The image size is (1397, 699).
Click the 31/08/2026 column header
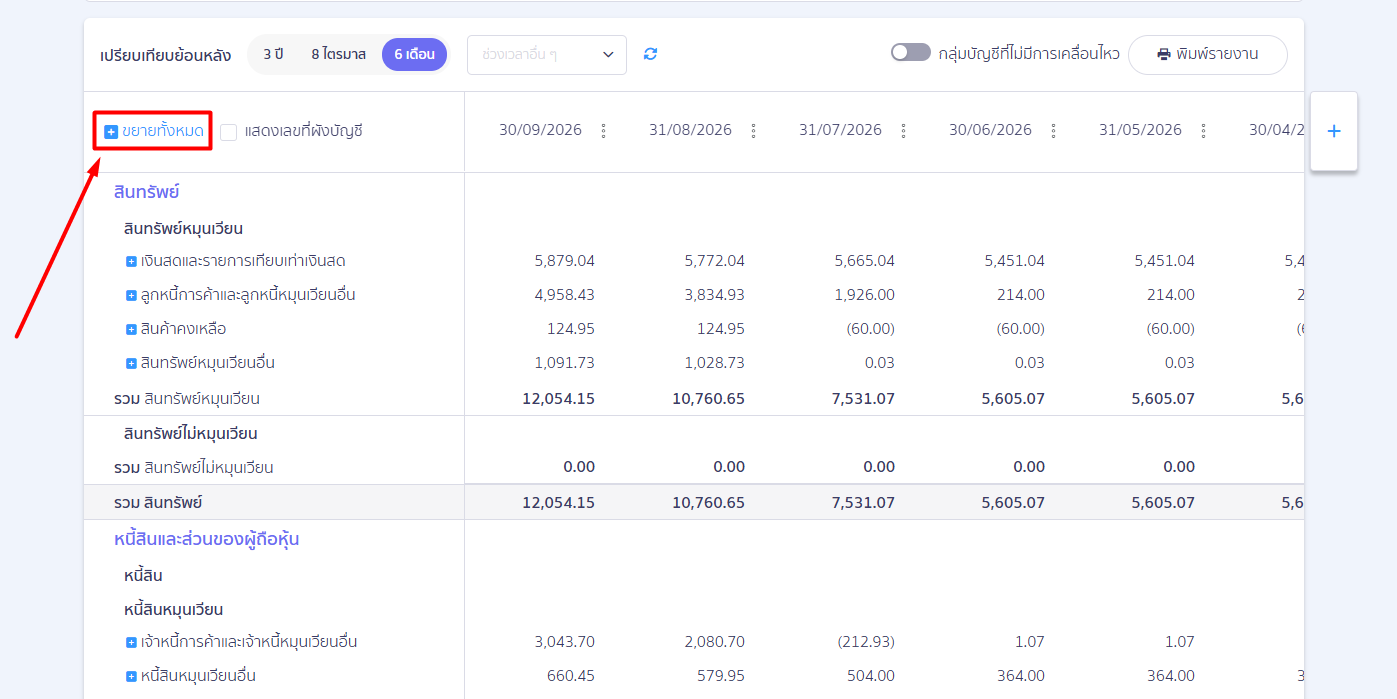(x=690, y=131)
